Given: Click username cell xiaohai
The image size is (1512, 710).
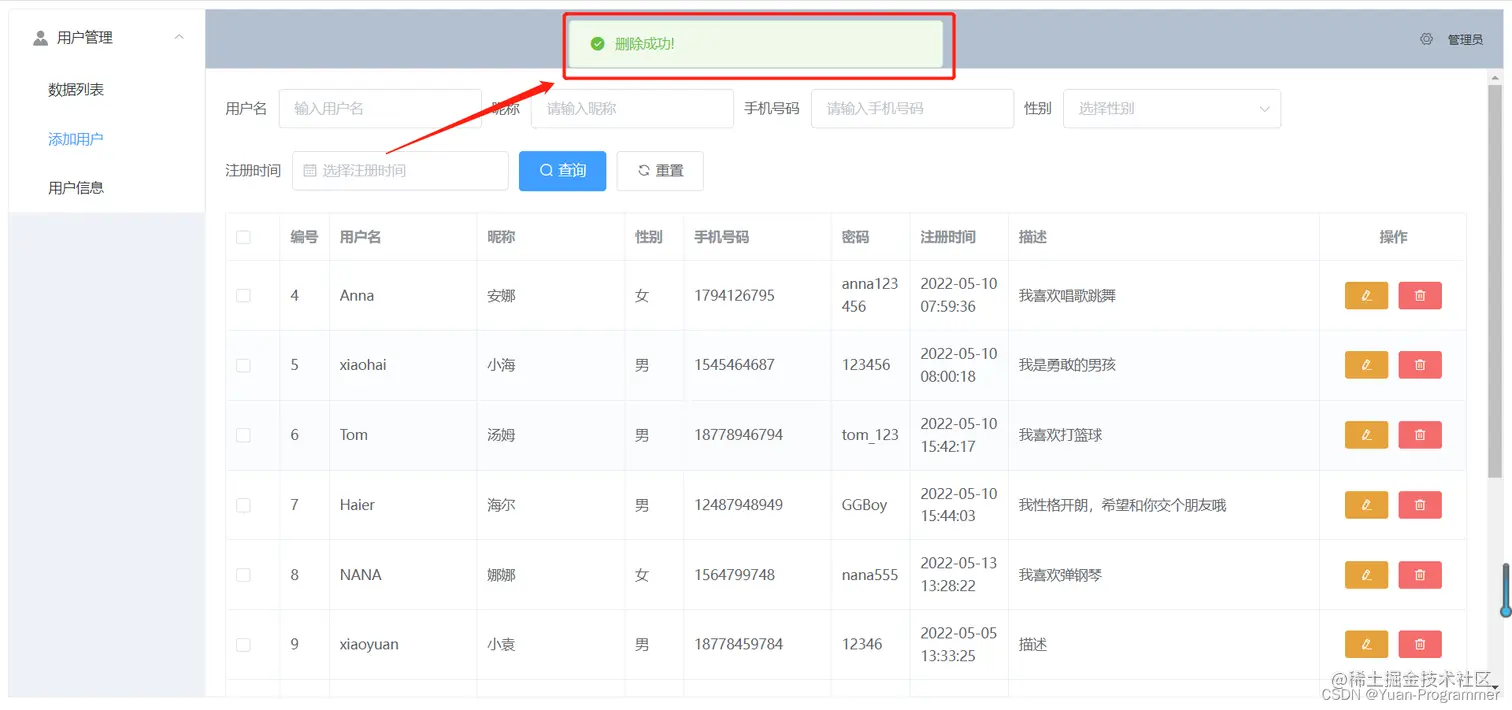Looking at the screenshot, I should click(x=363, y=365).
